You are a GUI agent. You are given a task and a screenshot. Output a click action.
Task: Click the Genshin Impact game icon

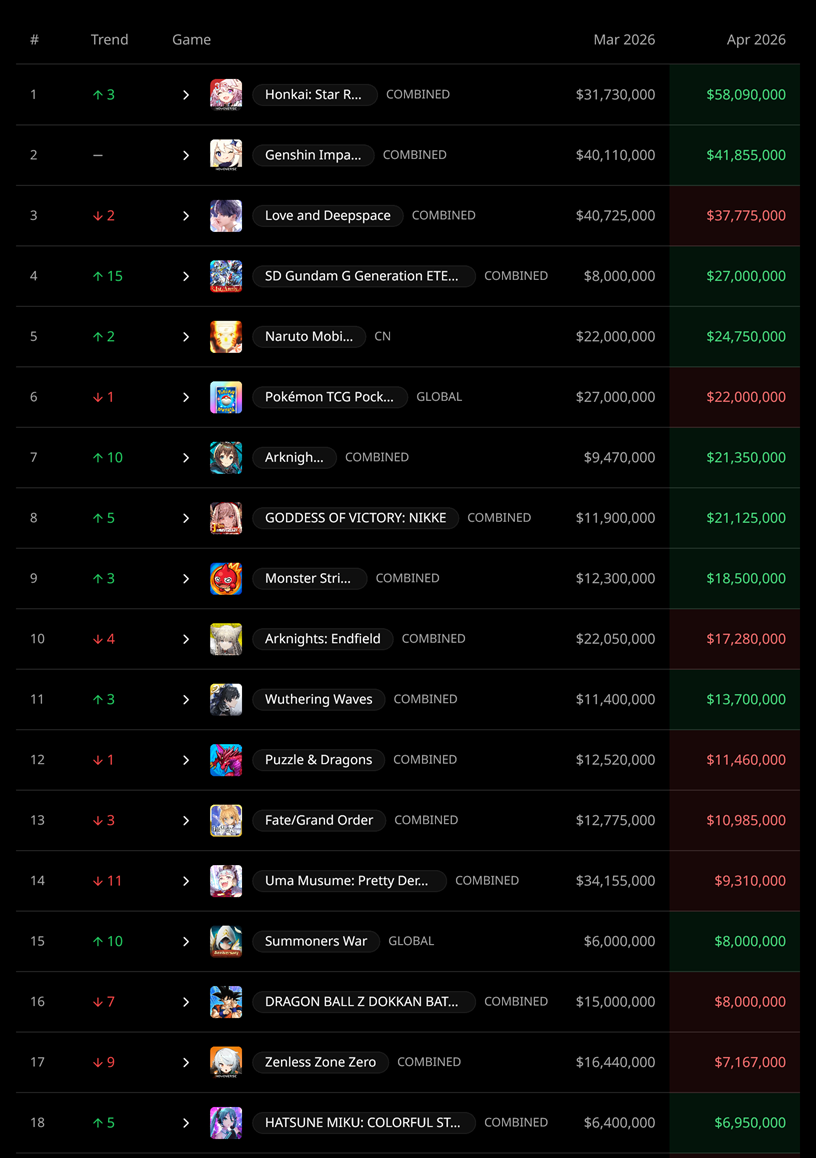[x=226, y=155]
